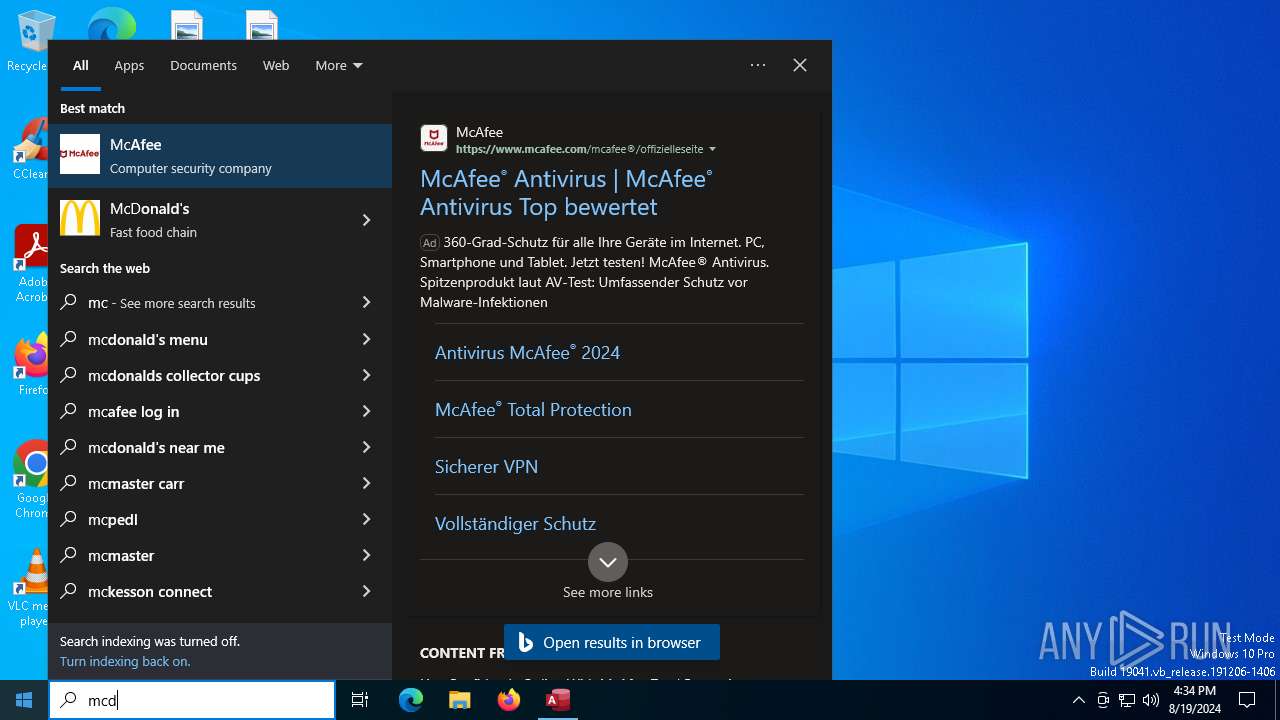This screenshot has width=1280, height=720.
Task: Expand the 'mc - See more search results' arrow
Action: (x=366, y=302)
